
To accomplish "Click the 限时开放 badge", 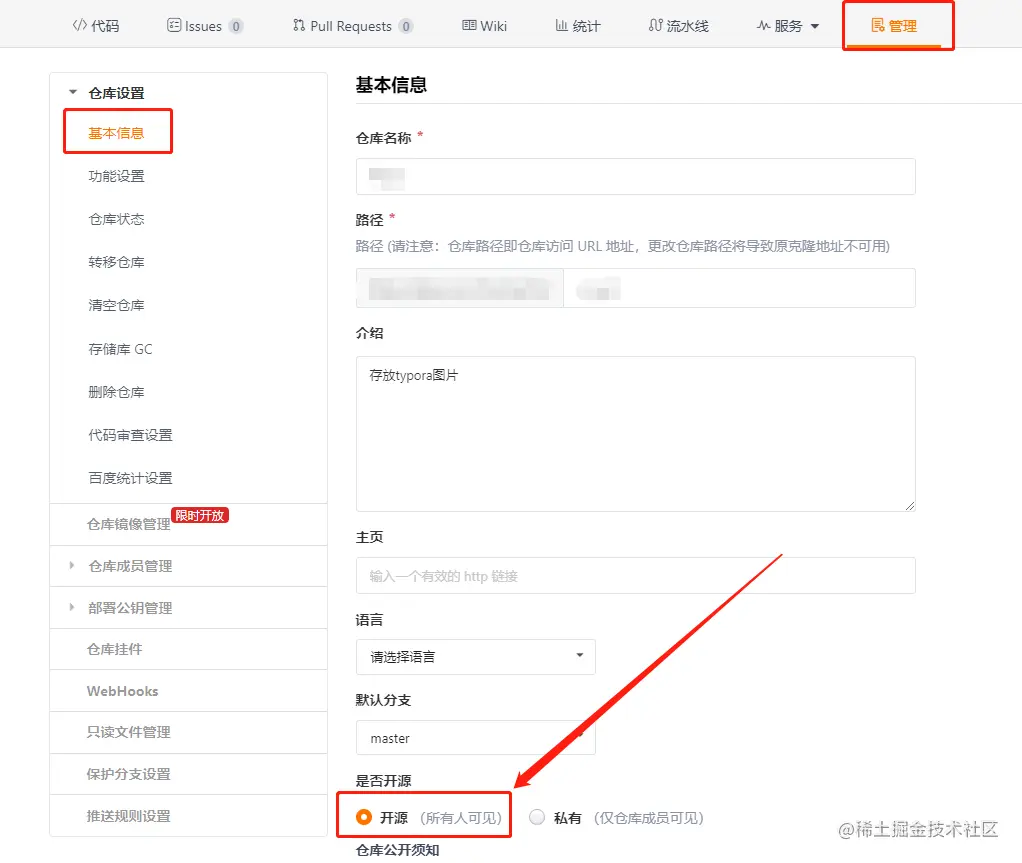I will click(199, 515).
